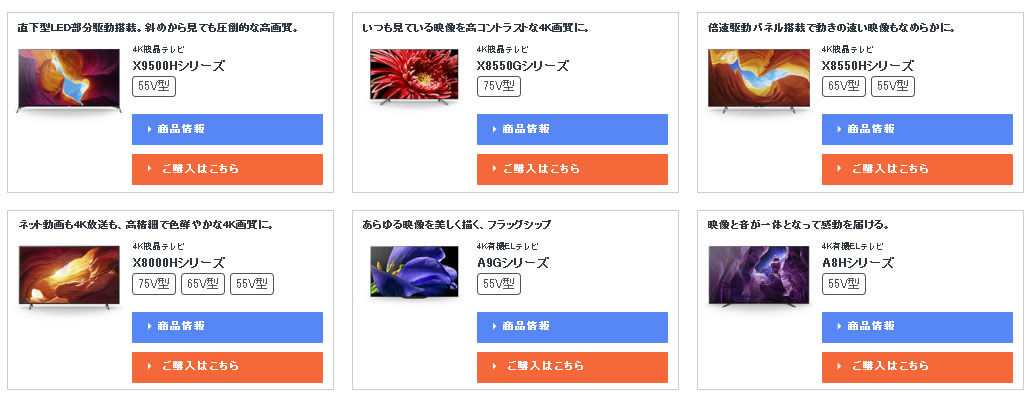The height and width of the screenshot is (398, 1031).
Task: Choose 65V型 size for X8550H series
Action: click(844, 86)
